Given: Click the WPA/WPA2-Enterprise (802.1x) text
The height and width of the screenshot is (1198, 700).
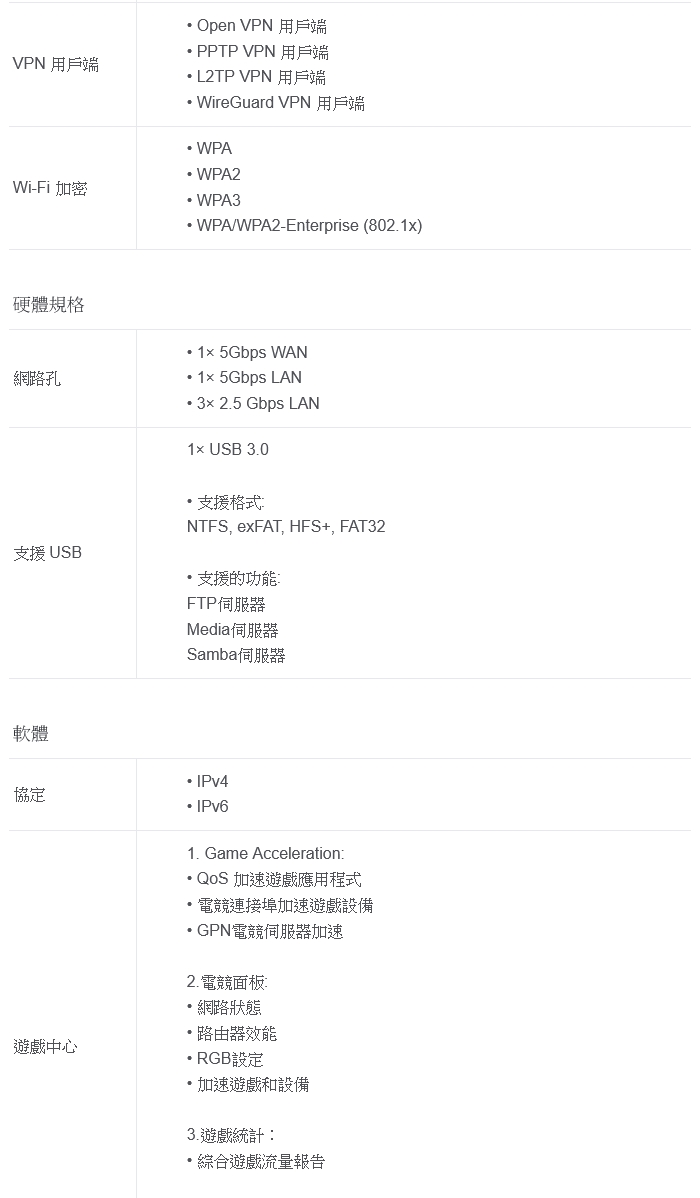Looking at the screenshot, I should click(x=308, y=226).
